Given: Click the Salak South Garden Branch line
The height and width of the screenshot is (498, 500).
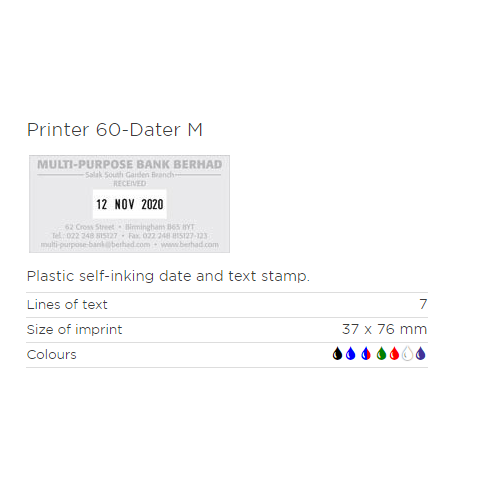Looking at the screenshot, I should [130, 175].
